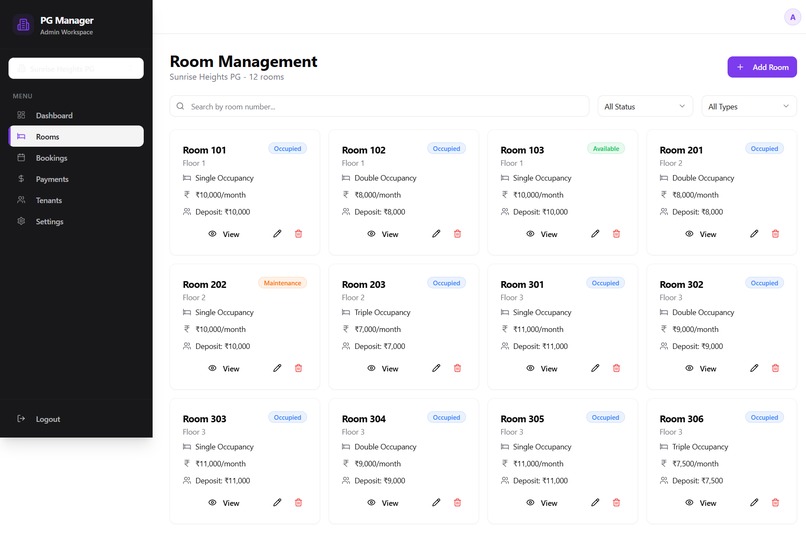This screenshot has height=541, width=806.
Task: Edit Room 202 with pencil icon
Action: tap(277, 368)
